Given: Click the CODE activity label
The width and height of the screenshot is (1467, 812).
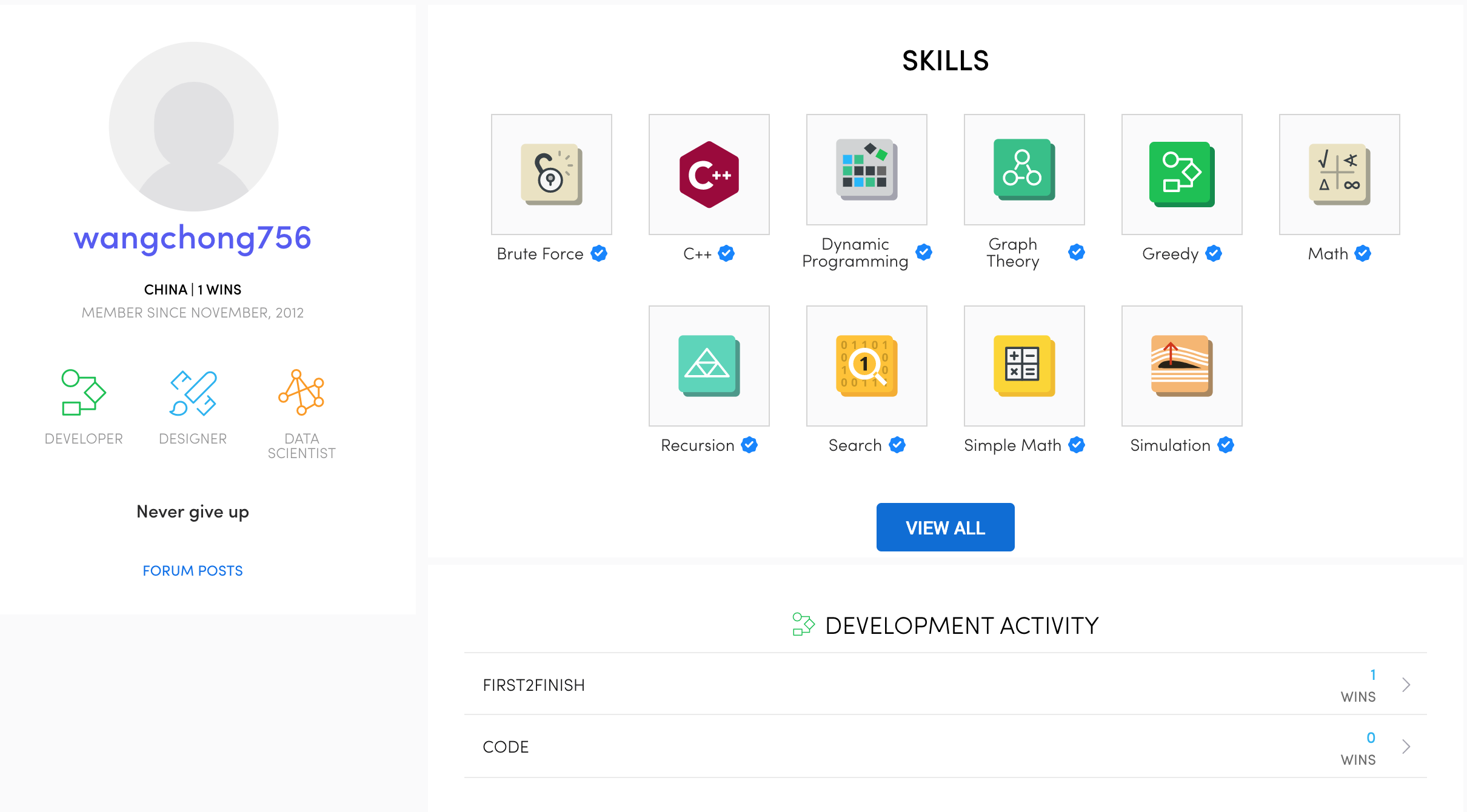Looking at the screenshot, I should coord(506,747).
